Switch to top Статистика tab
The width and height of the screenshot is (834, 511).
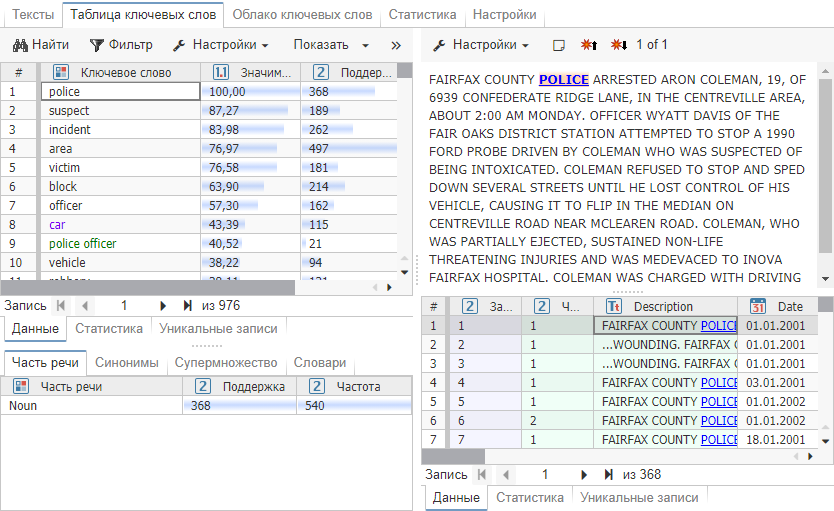422,14
